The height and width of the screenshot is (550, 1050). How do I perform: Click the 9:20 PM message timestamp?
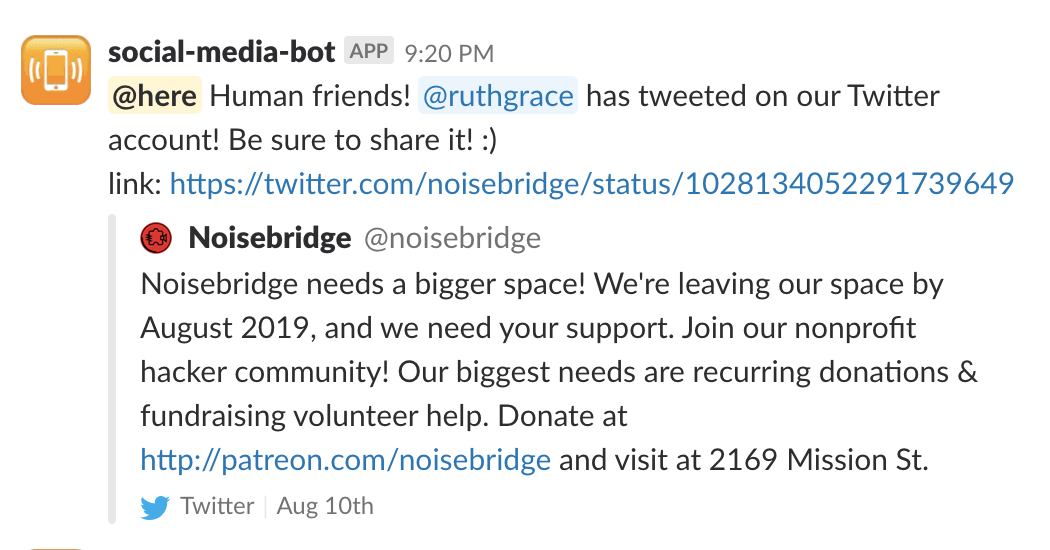(x=449, y=52)
